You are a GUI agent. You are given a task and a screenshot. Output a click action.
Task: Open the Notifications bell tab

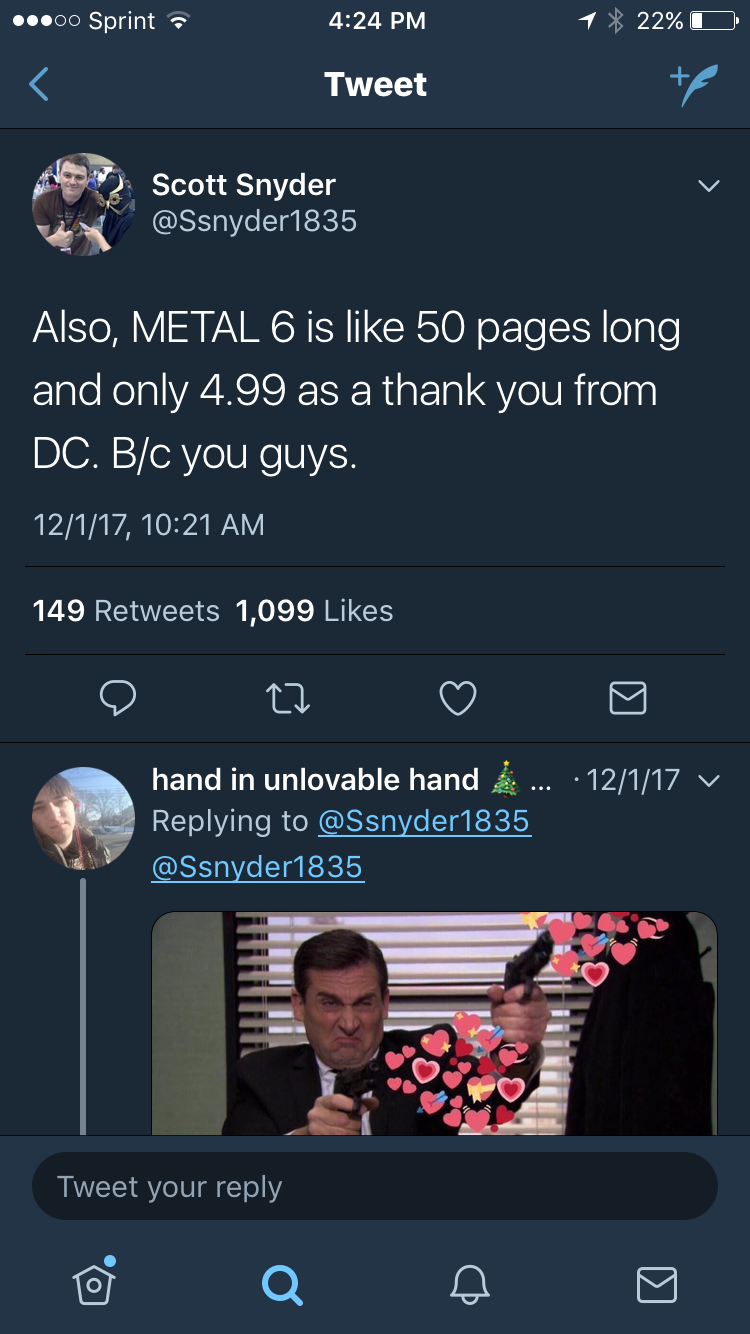(x=469, y=1283)
